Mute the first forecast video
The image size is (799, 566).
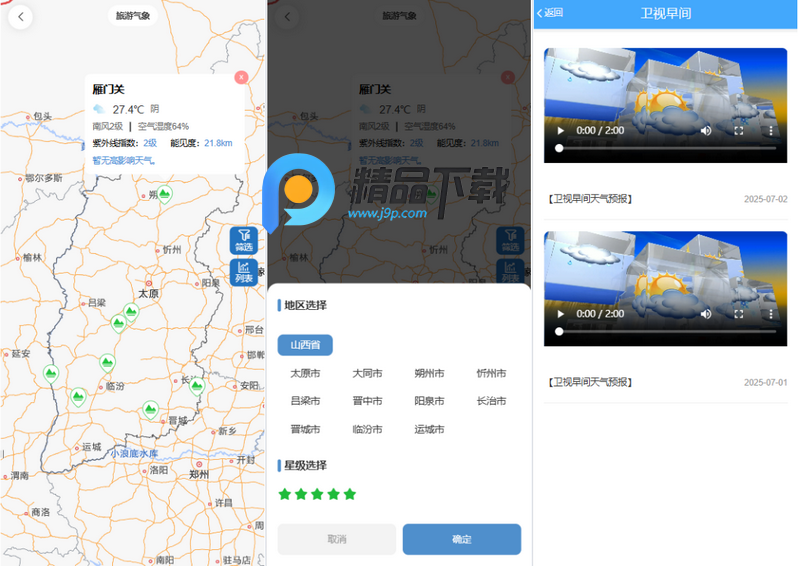click(706, 130)
